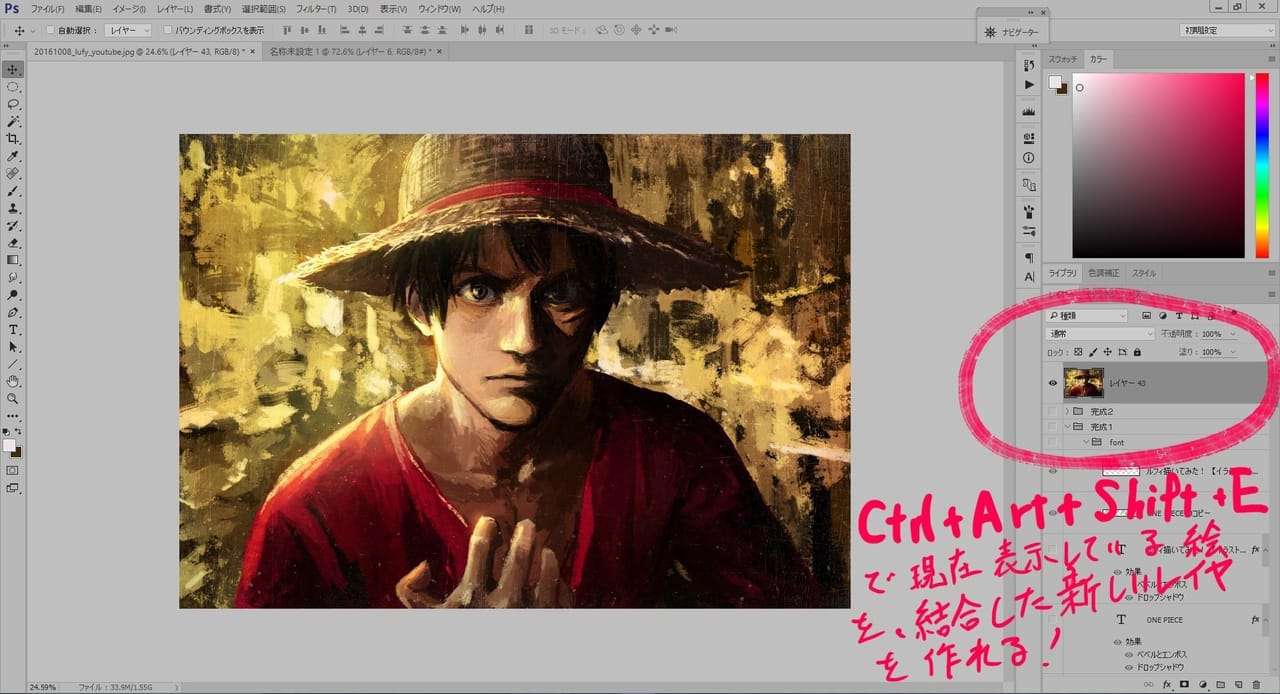Select the Hand tool

coord(13,381)
